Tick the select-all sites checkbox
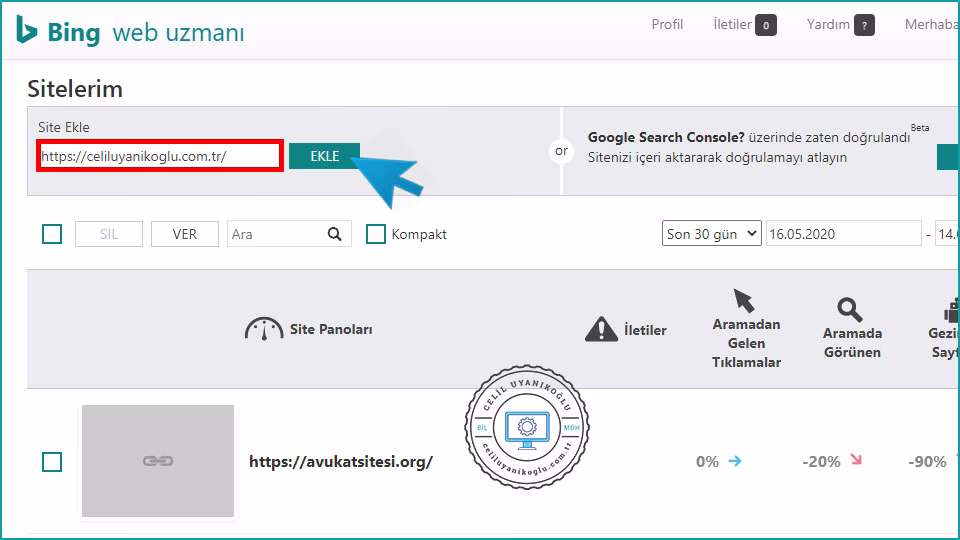The image size is (960, 540). (52, 234)
